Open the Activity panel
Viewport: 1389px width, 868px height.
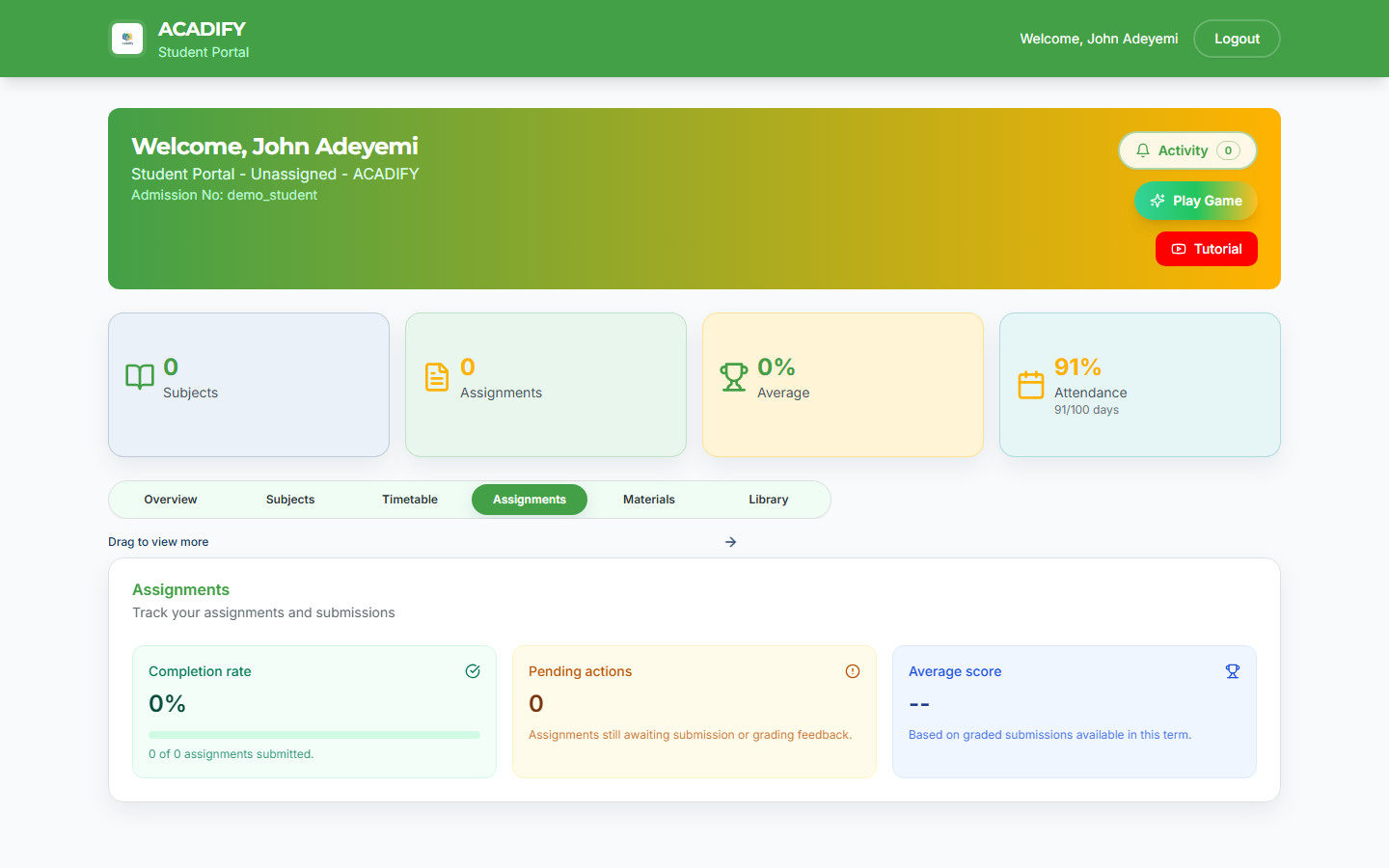pos(1187,150)
